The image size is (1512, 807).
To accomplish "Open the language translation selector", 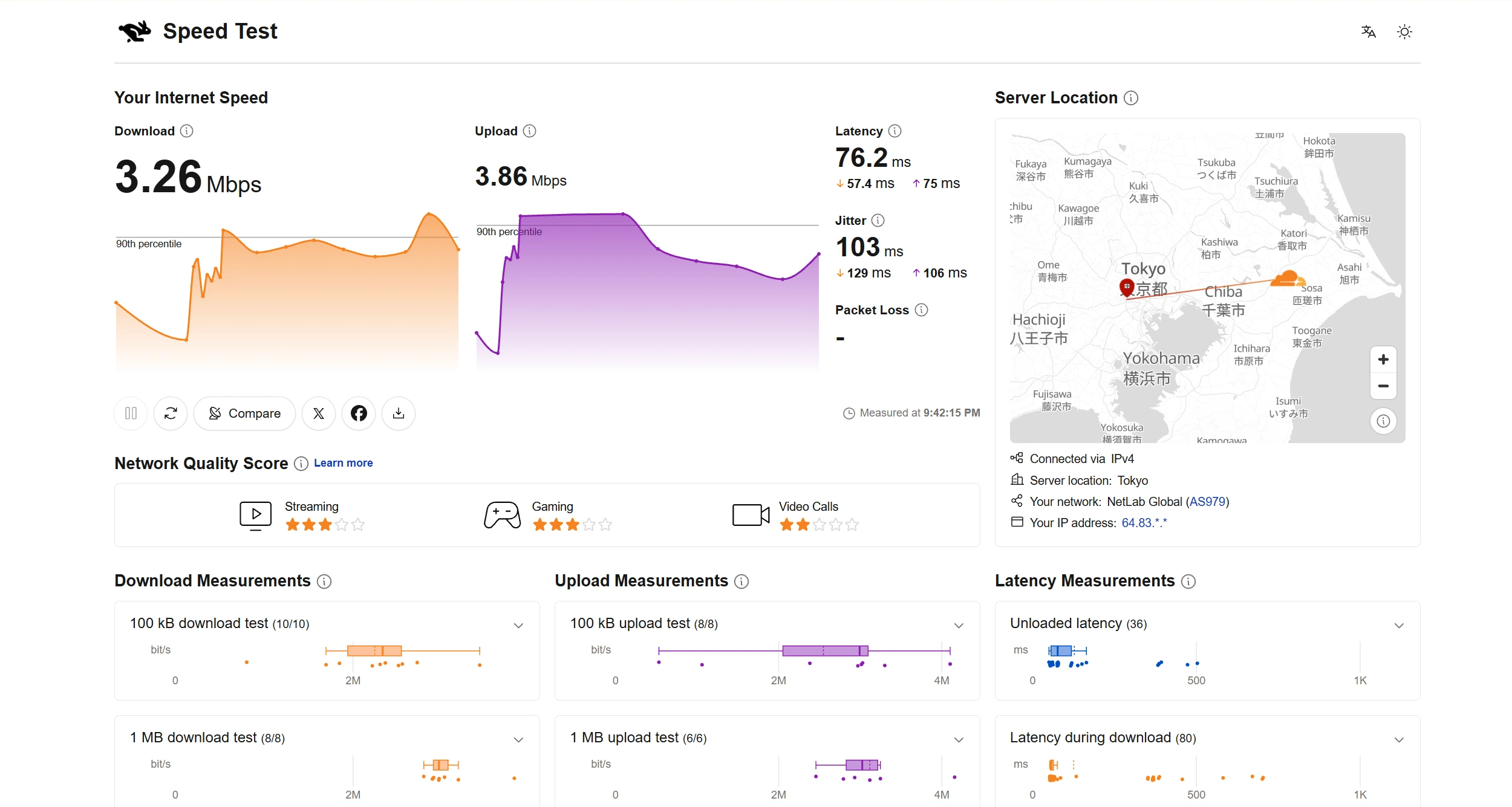I will [x=1368, y=31].
